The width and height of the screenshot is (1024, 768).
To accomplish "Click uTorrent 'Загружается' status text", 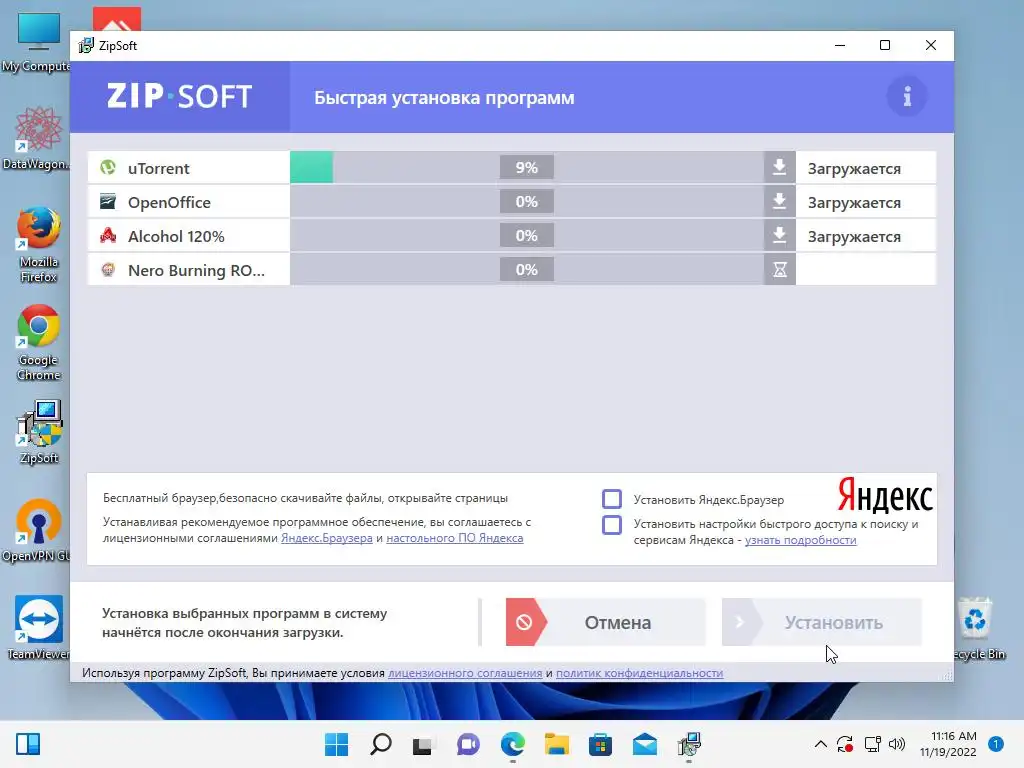I will pyautogui.click(x=854, y=168).
